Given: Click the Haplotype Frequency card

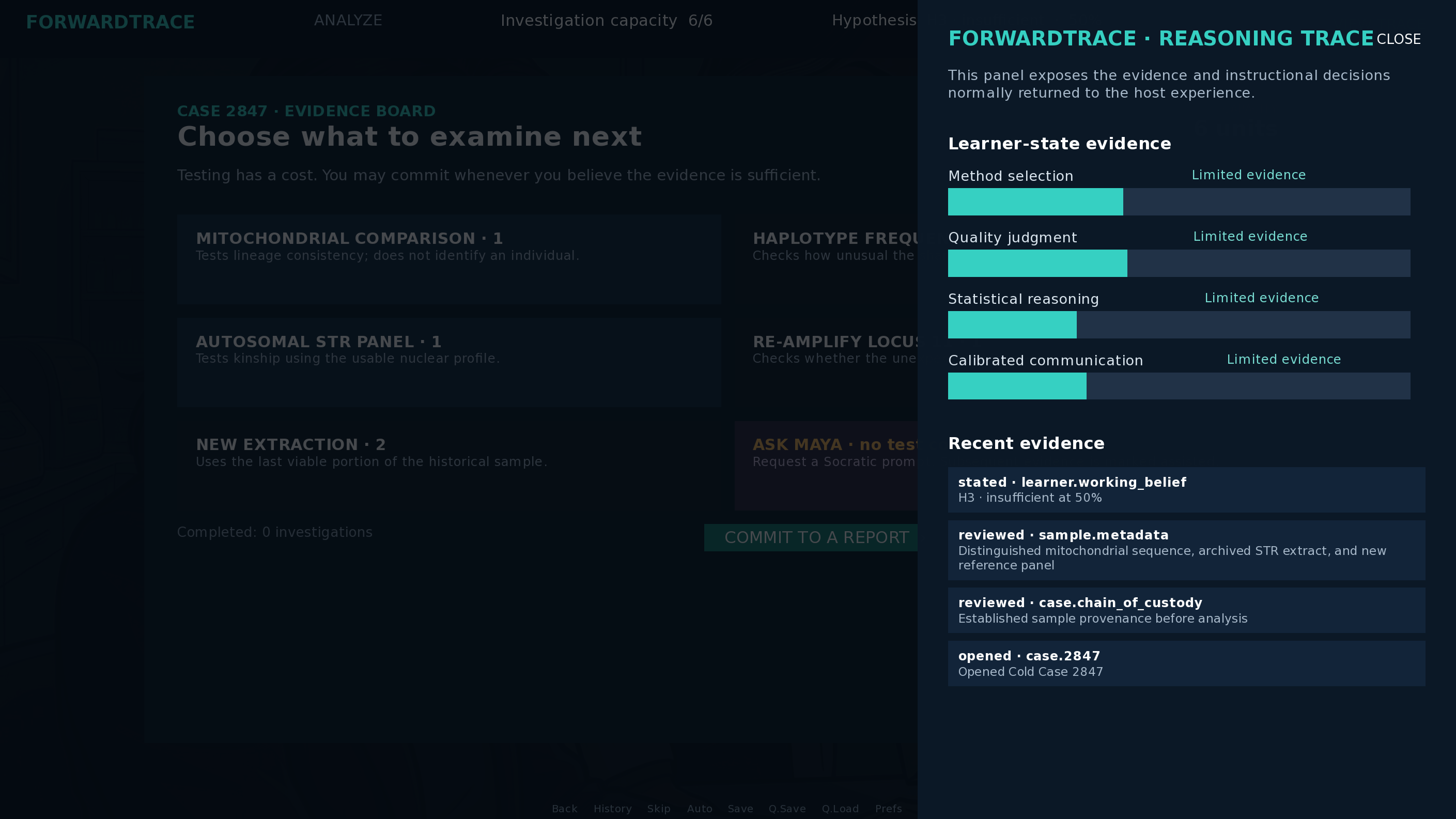Looking at the screenshot, I should pos(826,259).
